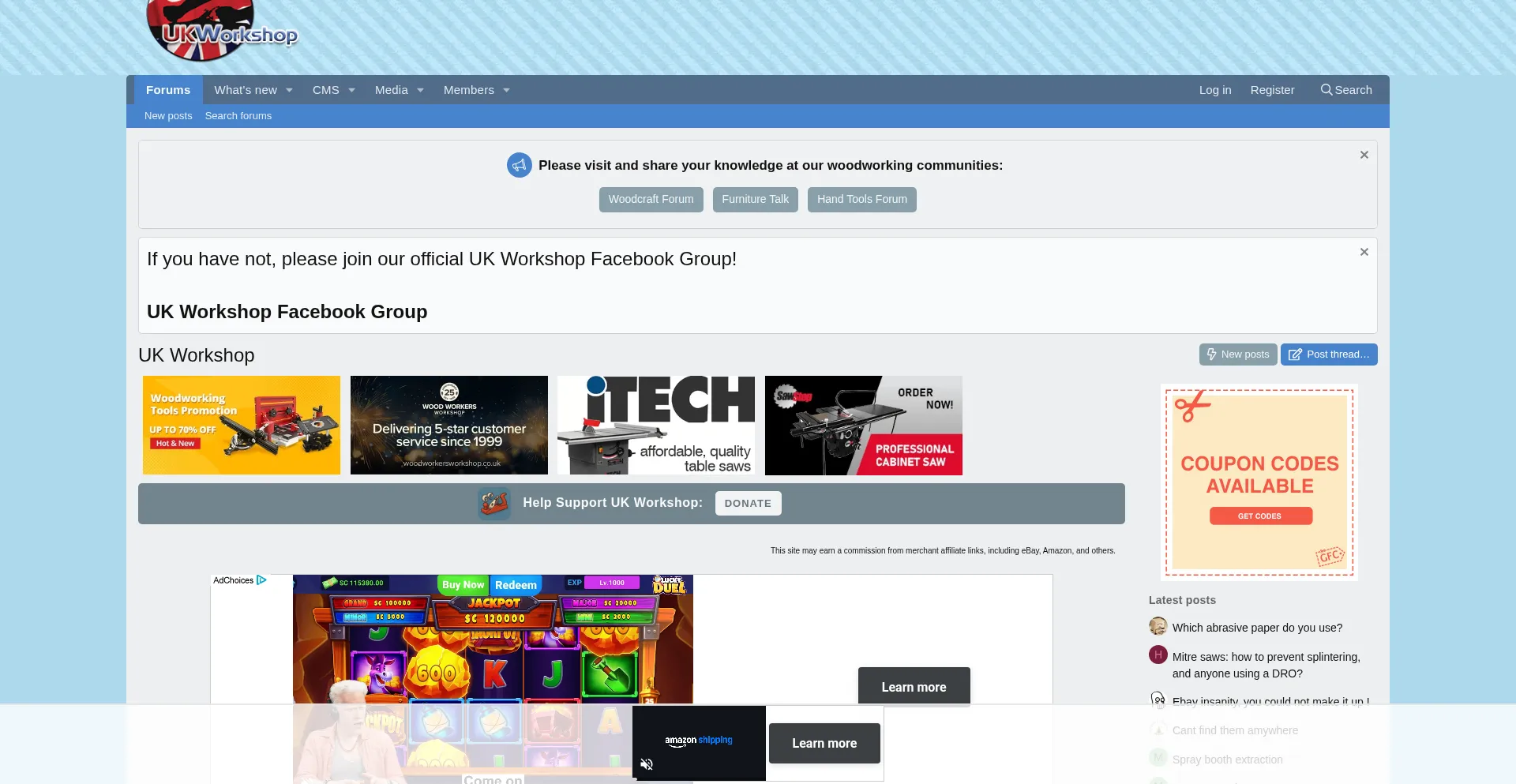This screenshot has width=1516, height=784.
Task: Dismiss the woodworking communities notice
Action: tap(1364, 155)
